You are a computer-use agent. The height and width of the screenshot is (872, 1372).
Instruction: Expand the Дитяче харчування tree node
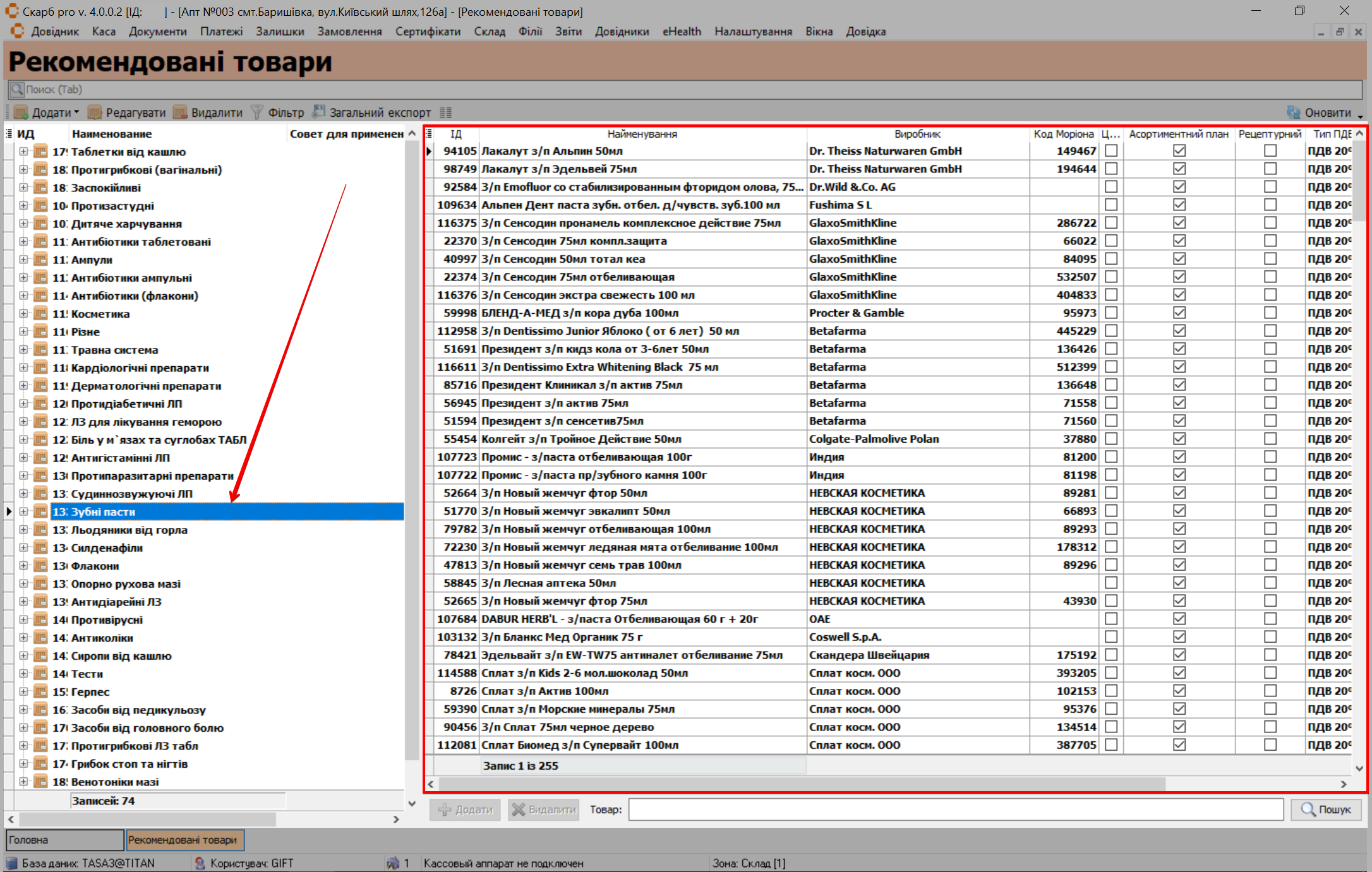click(x=23, y=224)
